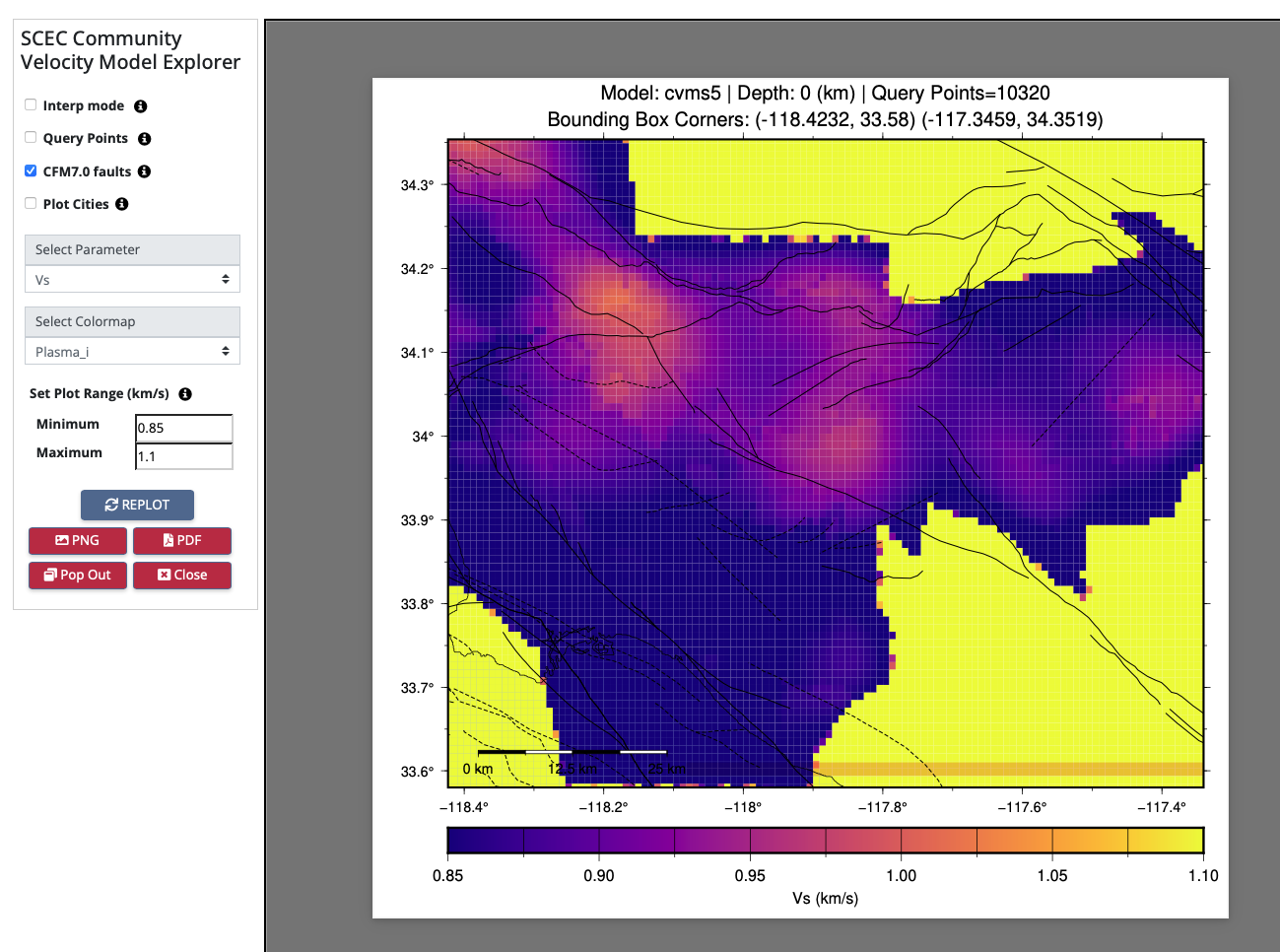Click info icon next to Plot Cities
The width and height of the screenshot is (1280, 952).
click(x=122, y=204)
